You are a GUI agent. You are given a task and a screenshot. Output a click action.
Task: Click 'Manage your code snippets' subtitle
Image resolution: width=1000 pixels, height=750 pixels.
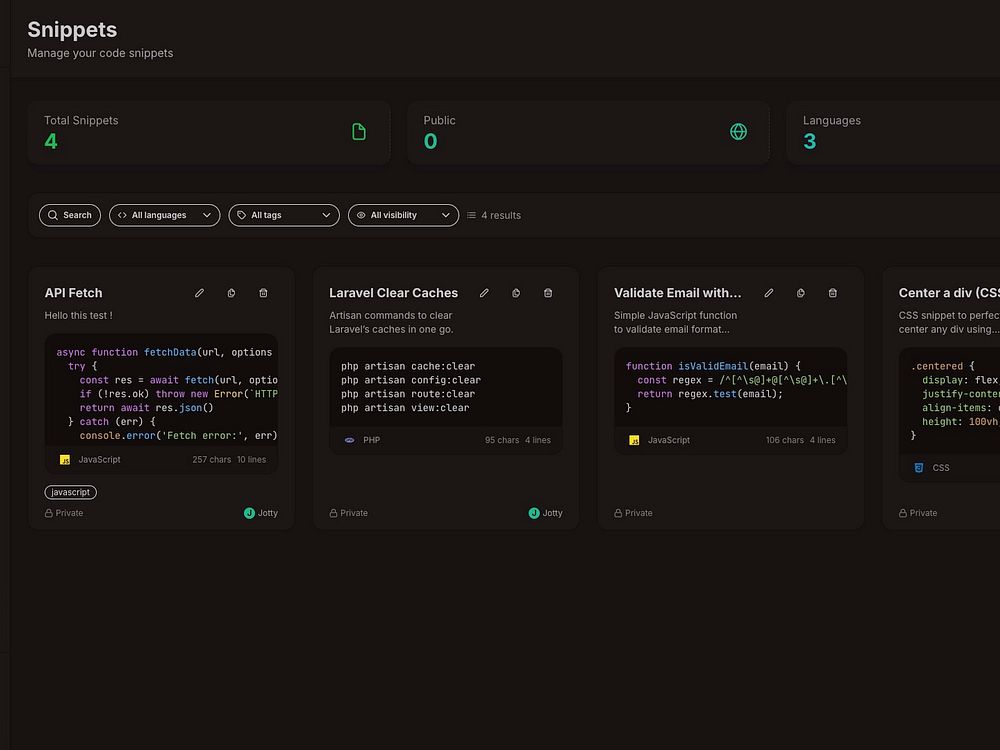(100, 53)
